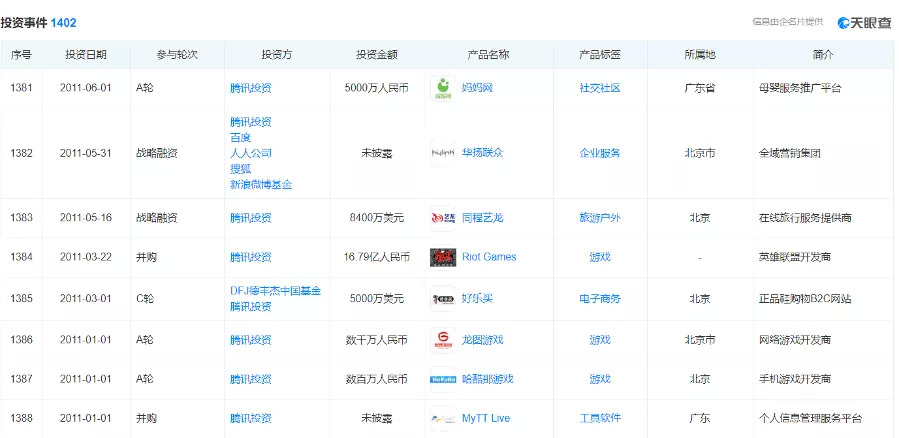Click the 华扬联众 product logo icon
The height and width of the screenshot is (438, 899).
443,153
